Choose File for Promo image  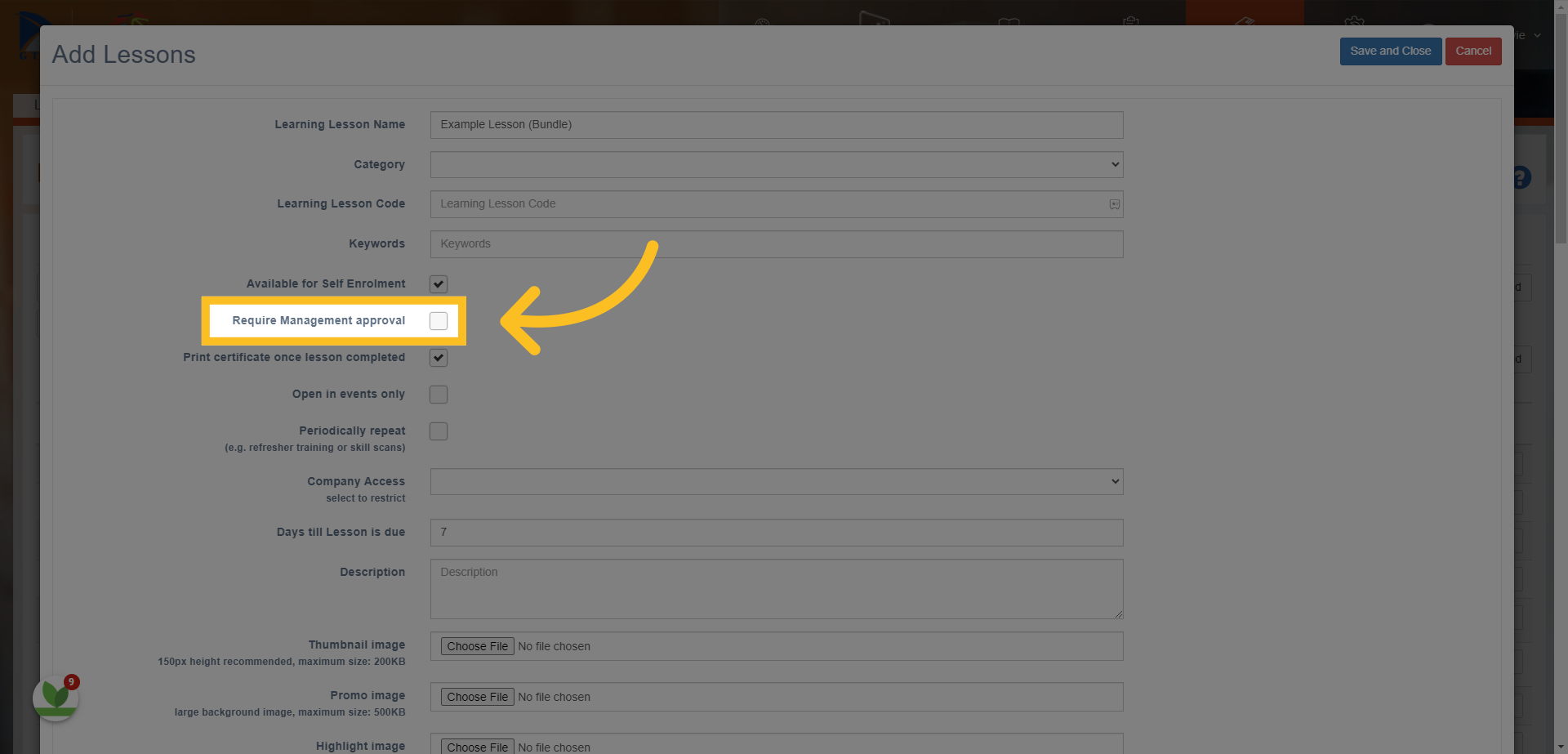[x=478, y=697]
